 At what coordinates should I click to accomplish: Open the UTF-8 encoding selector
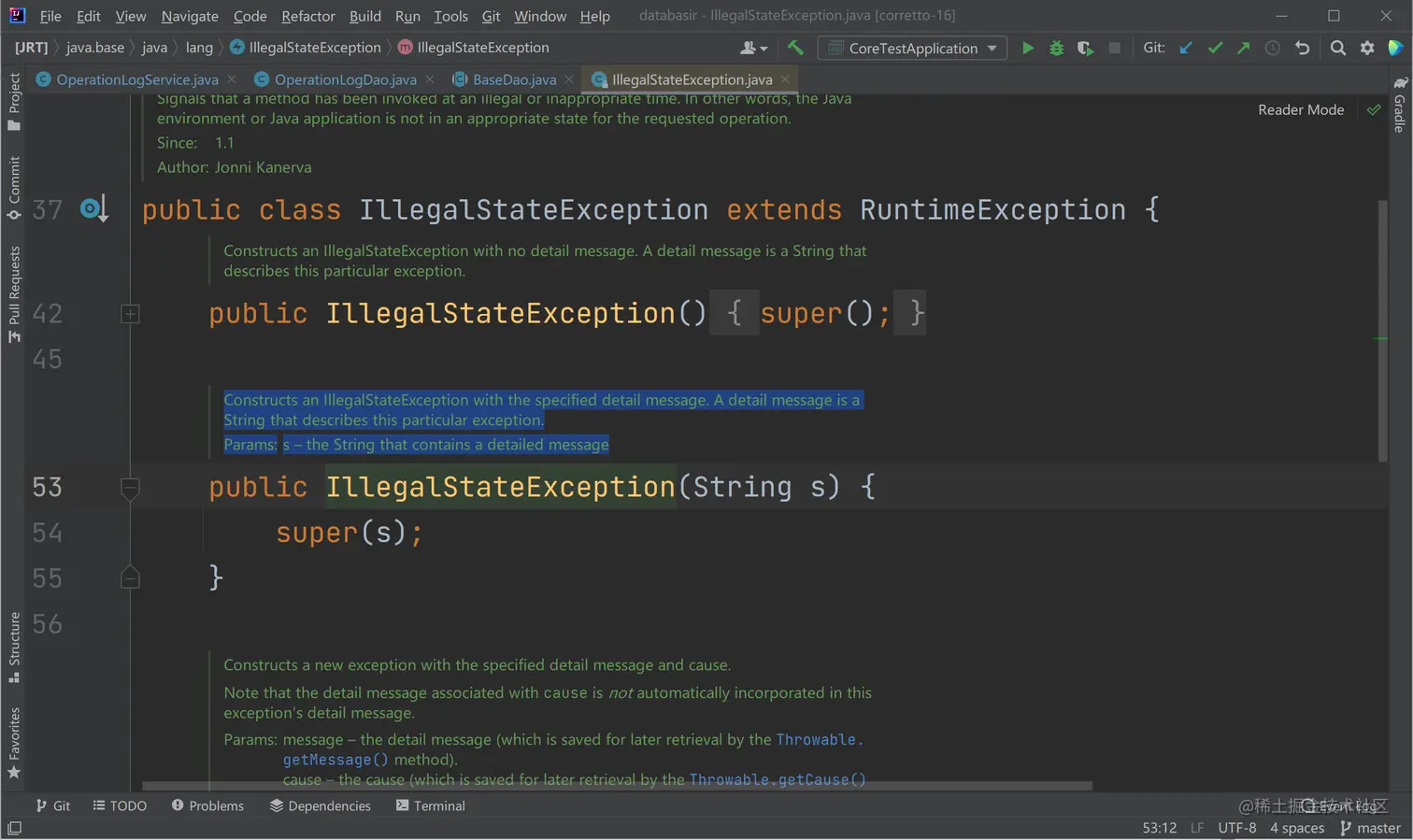click(x=1237, y=828)
